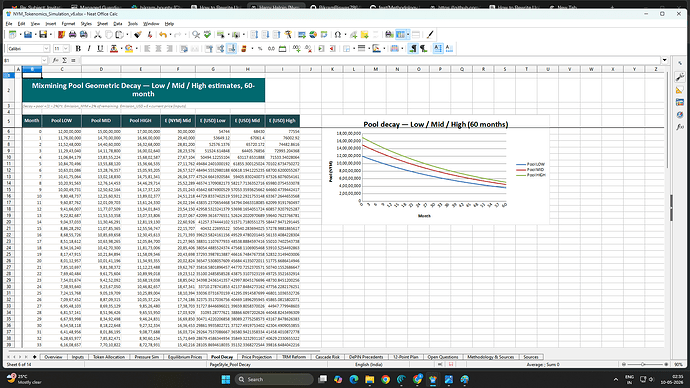The image size is (690, 388).
Task: Toggle wrap text
Action: pyautogui.click(x=184, y=48)
